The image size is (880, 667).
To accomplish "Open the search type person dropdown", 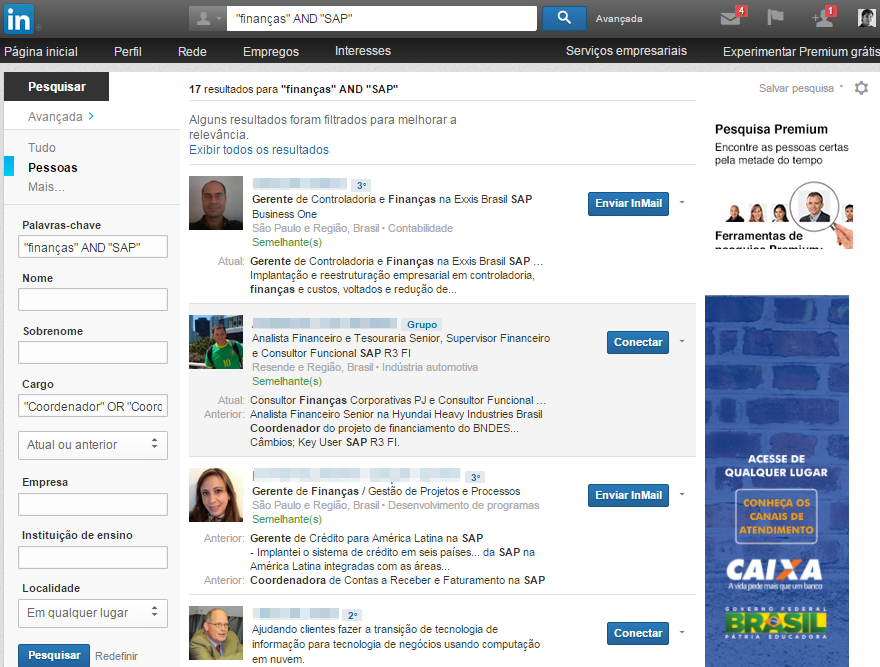I will [x=208, y=19].
